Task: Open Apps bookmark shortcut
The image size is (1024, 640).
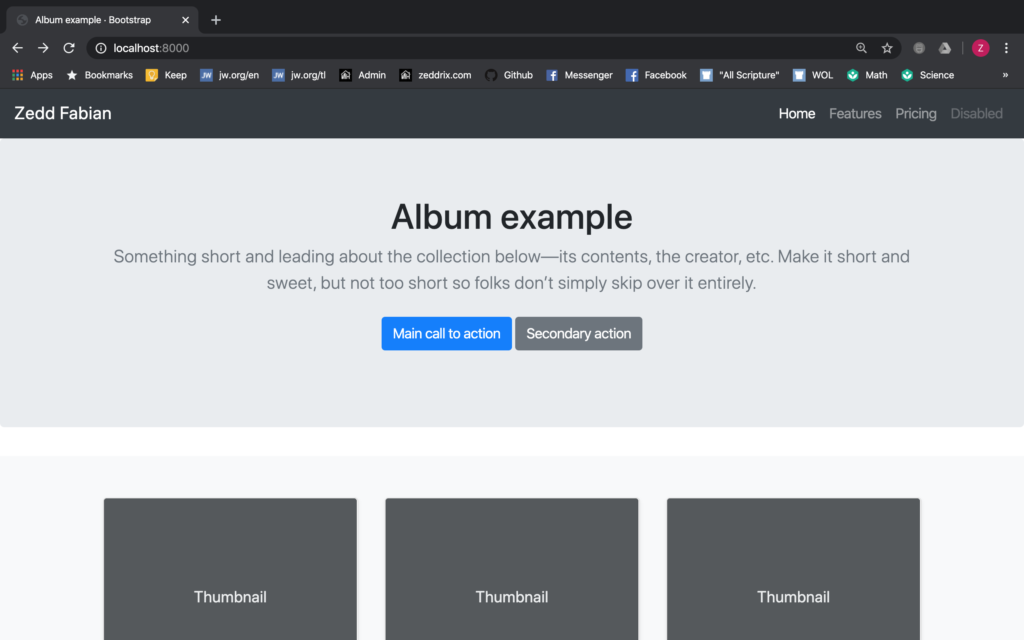Action: [x=32, y=75]
